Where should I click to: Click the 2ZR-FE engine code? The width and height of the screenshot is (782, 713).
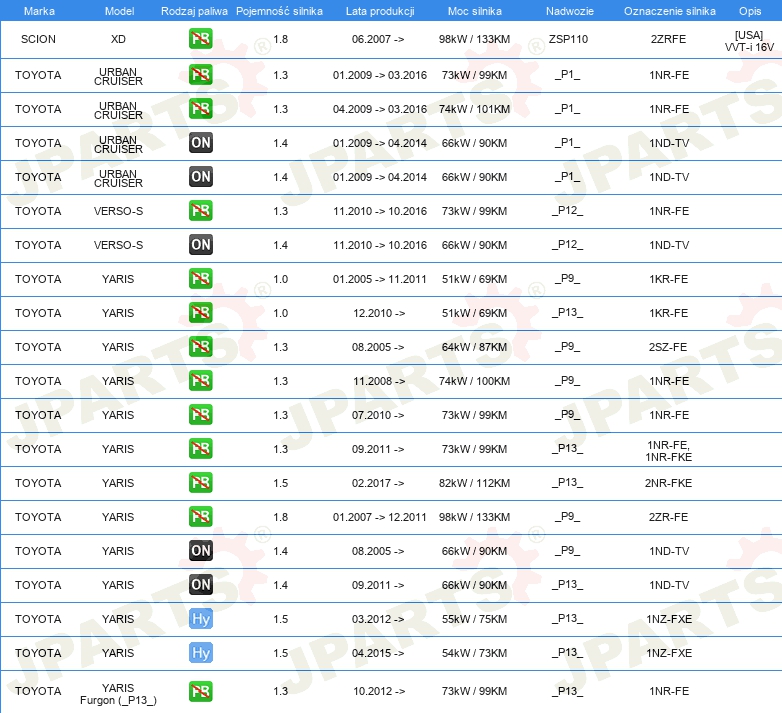pyautogui.click(x=668, y=517)
